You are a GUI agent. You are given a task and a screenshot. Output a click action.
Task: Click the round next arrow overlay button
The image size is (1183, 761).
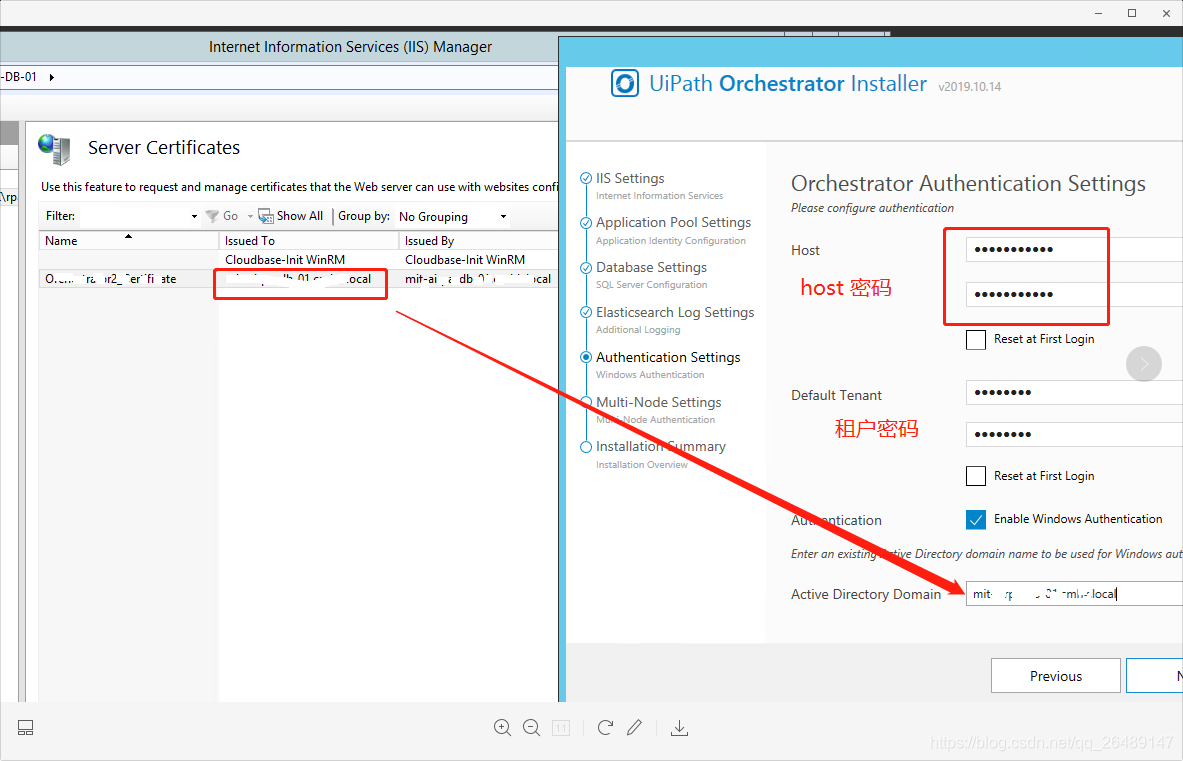tap(1144, 364)
